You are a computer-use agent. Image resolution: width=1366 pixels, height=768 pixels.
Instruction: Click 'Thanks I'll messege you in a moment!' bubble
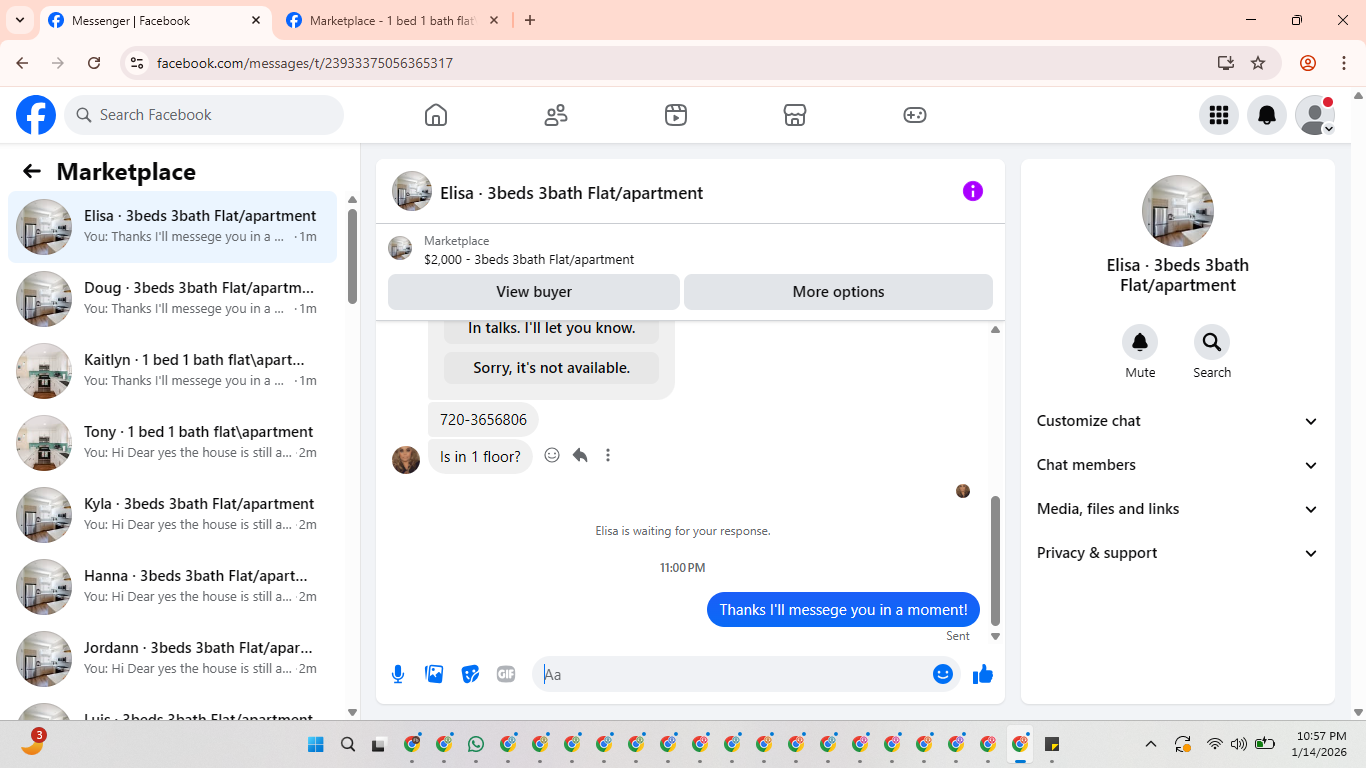[843, 610]
